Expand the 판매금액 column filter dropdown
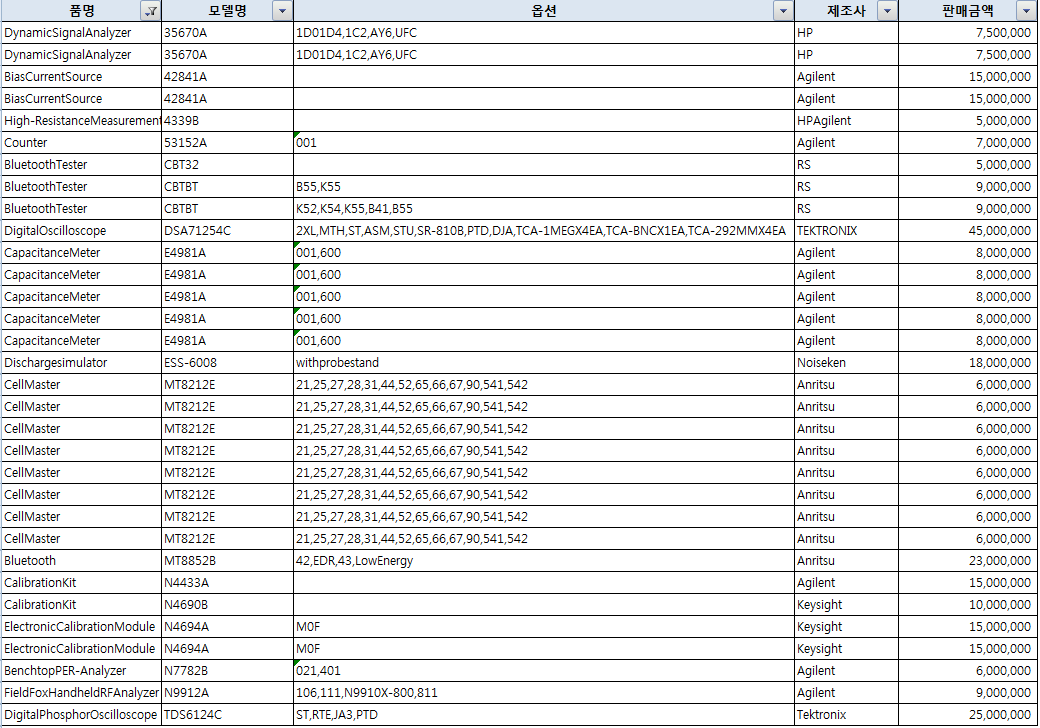 1025,11
